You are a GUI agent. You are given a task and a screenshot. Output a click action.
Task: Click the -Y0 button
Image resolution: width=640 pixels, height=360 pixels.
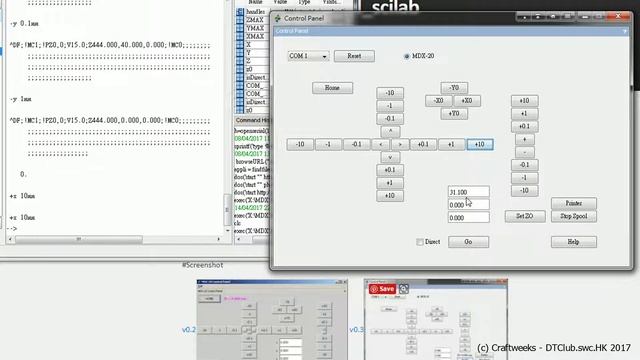pyautogui.click(x=454, y=88)
